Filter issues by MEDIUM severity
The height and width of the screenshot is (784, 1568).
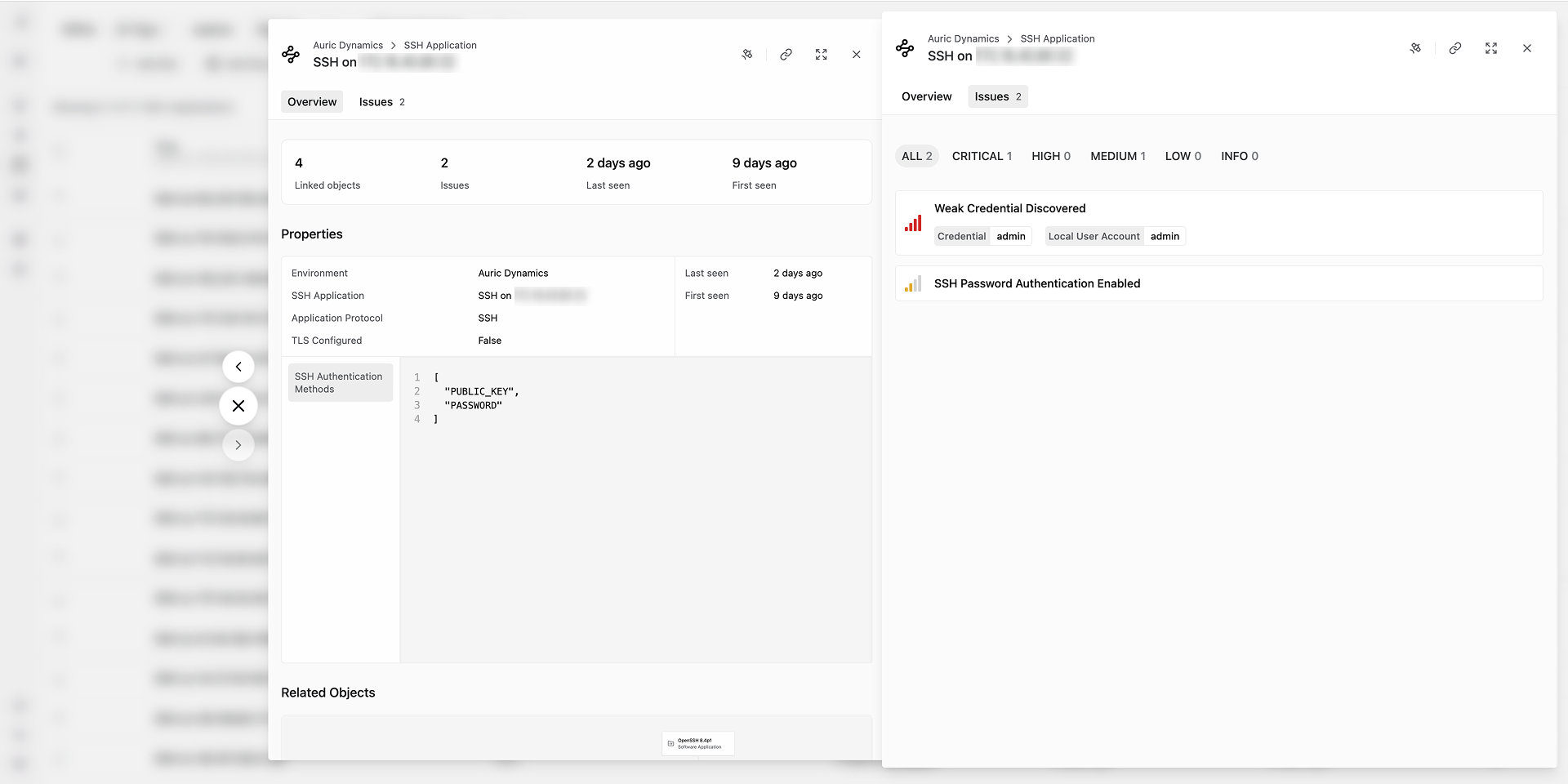(1117, 156)
